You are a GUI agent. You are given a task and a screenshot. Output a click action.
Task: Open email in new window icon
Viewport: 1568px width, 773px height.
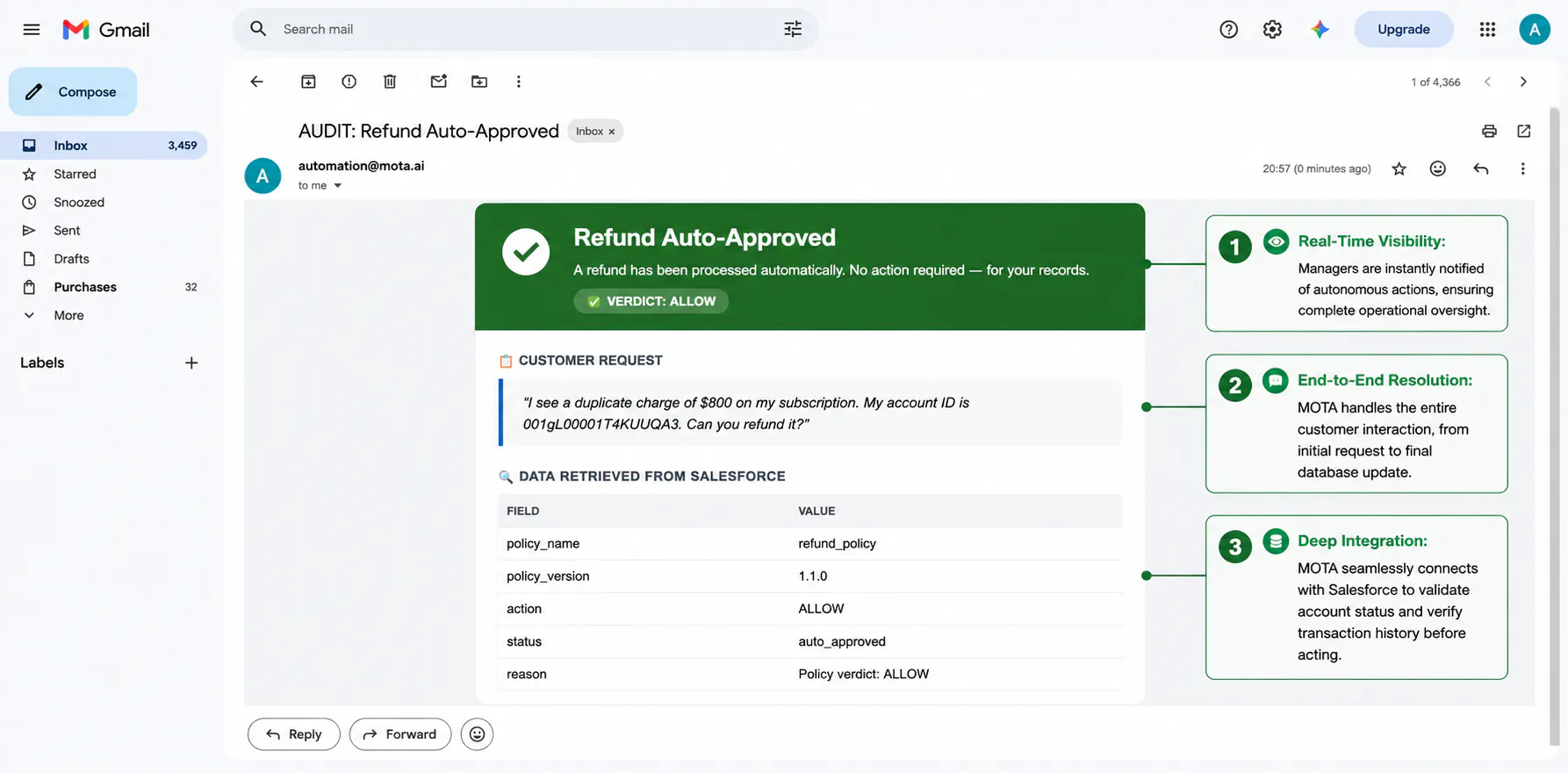pos(1524,131)
